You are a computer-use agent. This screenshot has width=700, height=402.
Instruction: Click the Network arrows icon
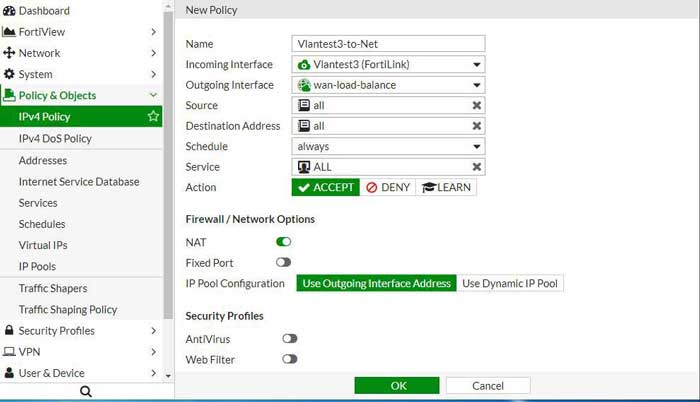tap(9, 53)
